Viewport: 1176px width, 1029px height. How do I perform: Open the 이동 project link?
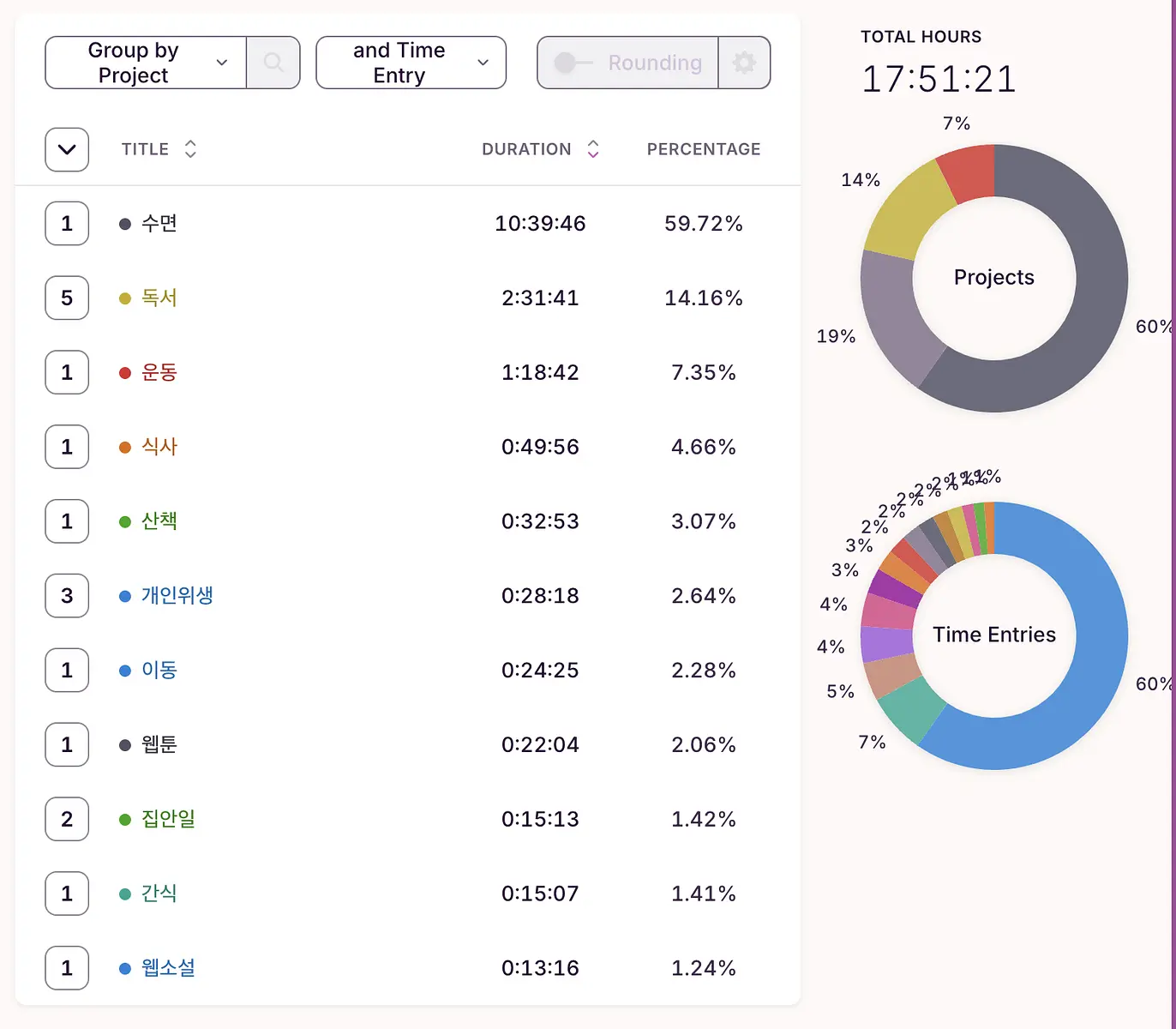159,670
